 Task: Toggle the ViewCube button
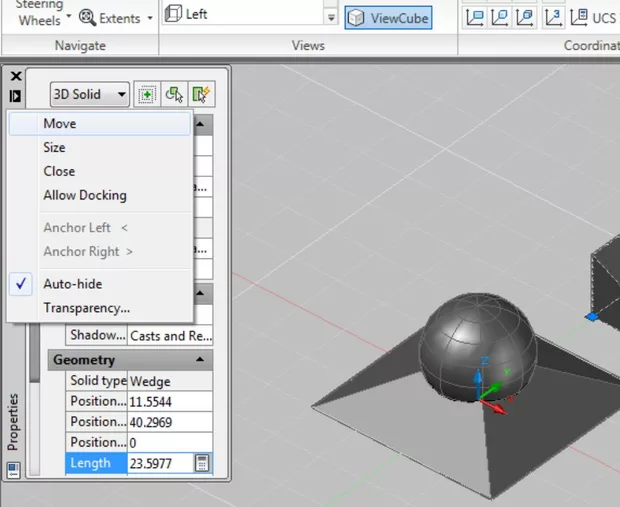[x=389, y=17]
